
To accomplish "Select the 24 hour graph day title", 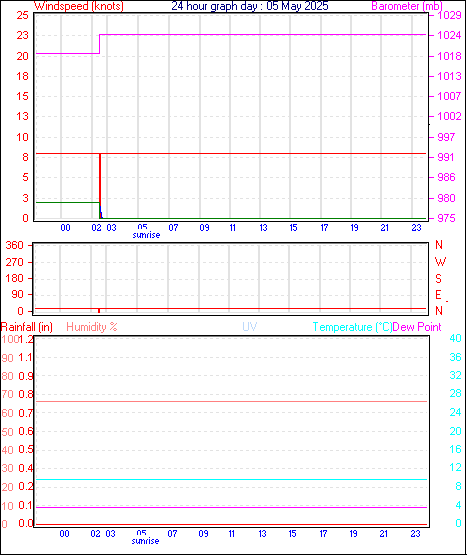I will (250, 6).
